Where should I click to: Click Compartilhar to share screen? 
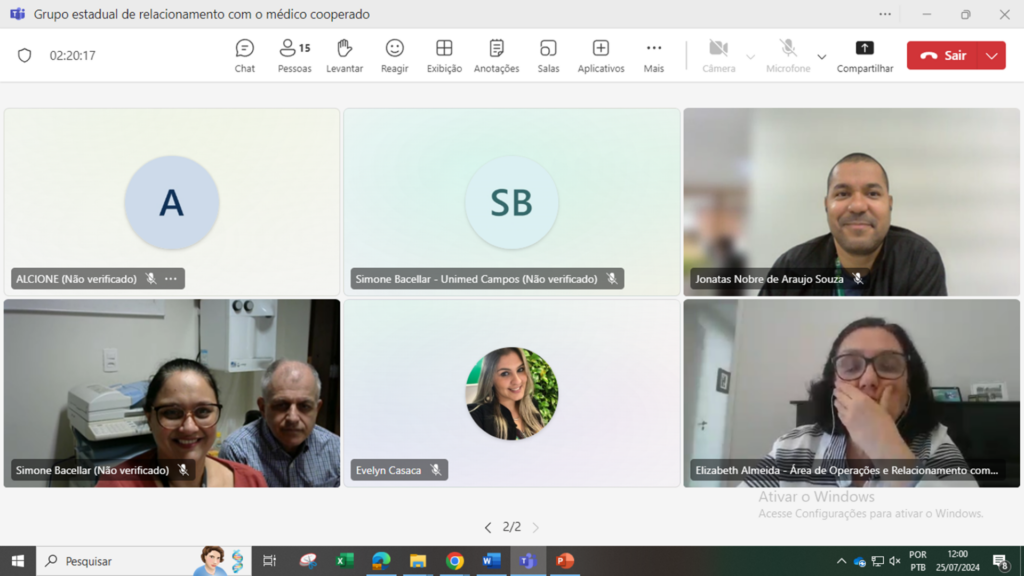click(865, 55)
